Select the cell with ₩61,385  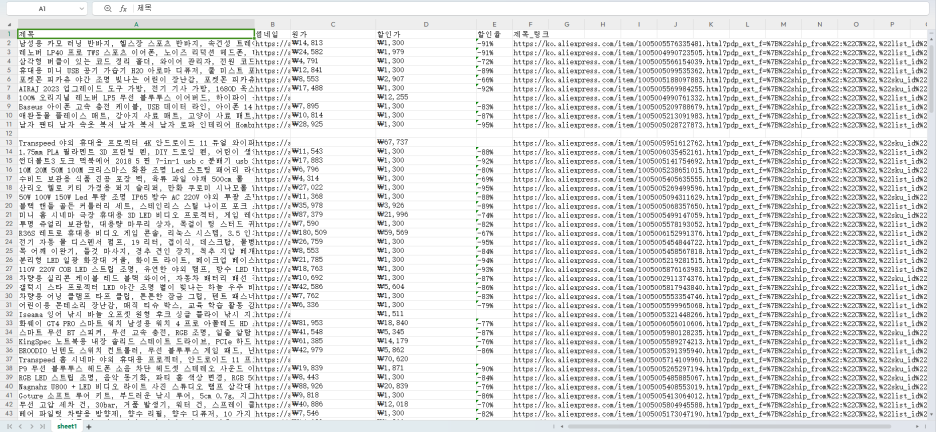(333, 341)
